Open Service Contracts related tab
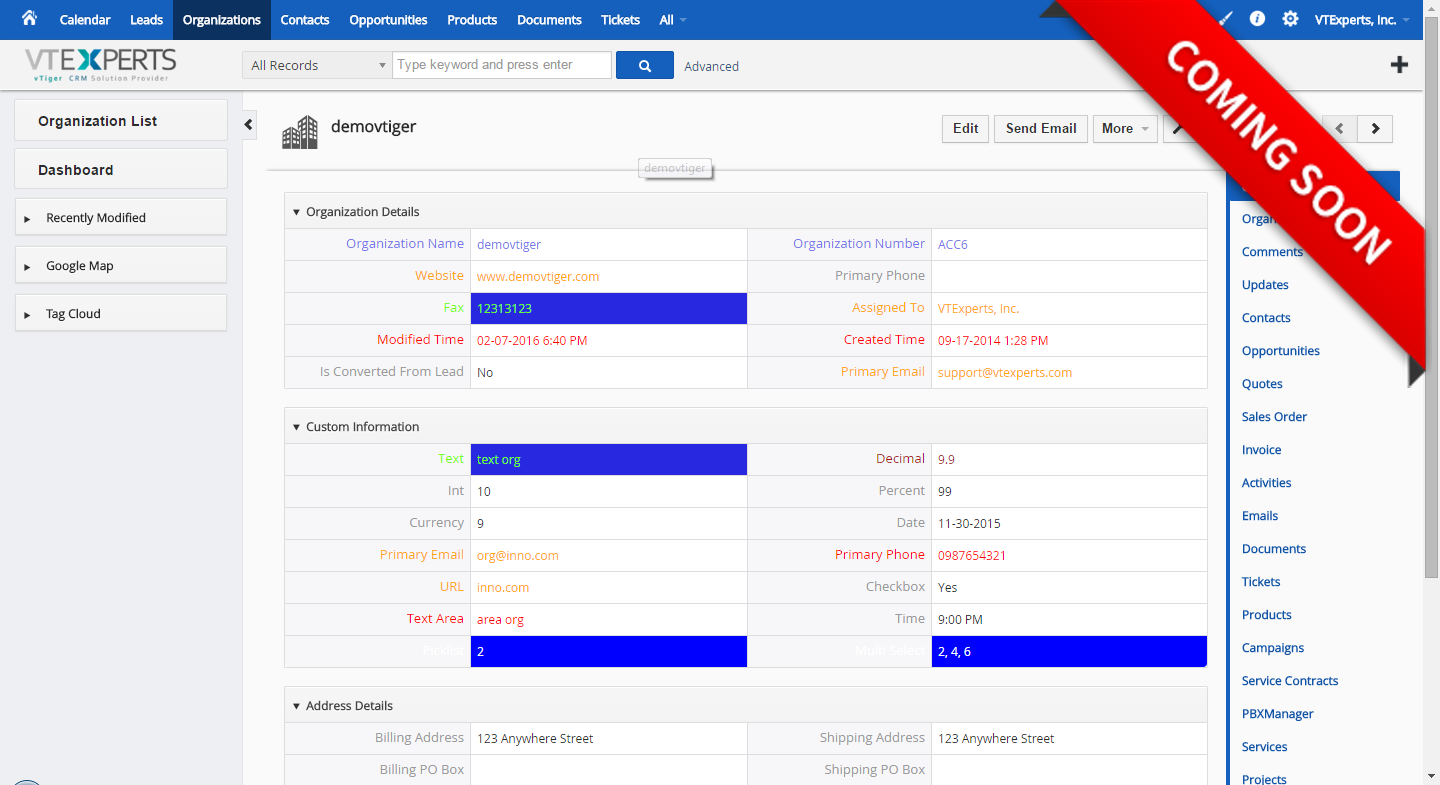This screenshot has width=1440, height=785. (1290, 681)
